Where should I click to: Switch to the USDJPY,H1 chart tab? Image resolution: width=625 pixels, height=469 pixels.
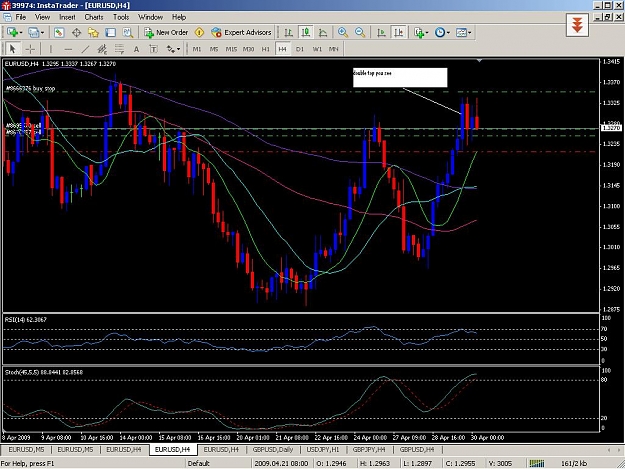322,449
